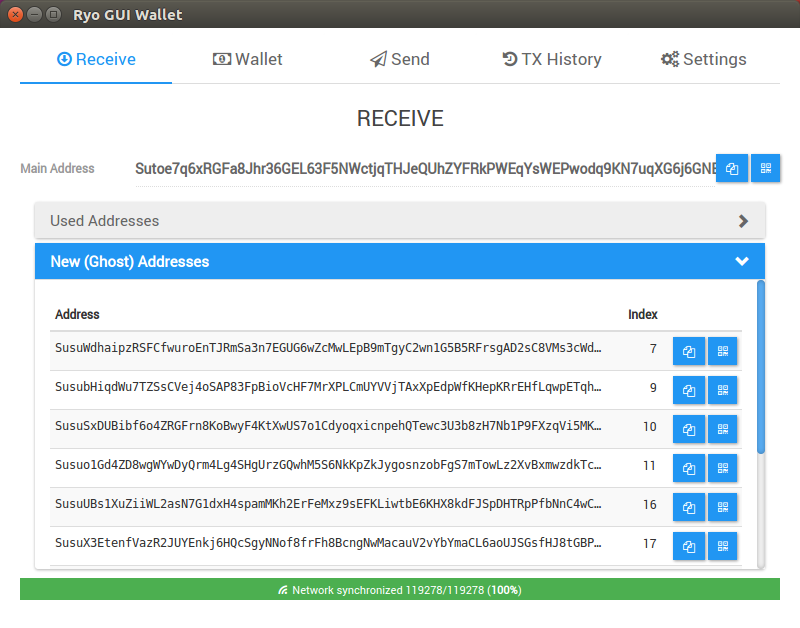Click the Main Address label
Screen dimensions: 800x628
57,168
